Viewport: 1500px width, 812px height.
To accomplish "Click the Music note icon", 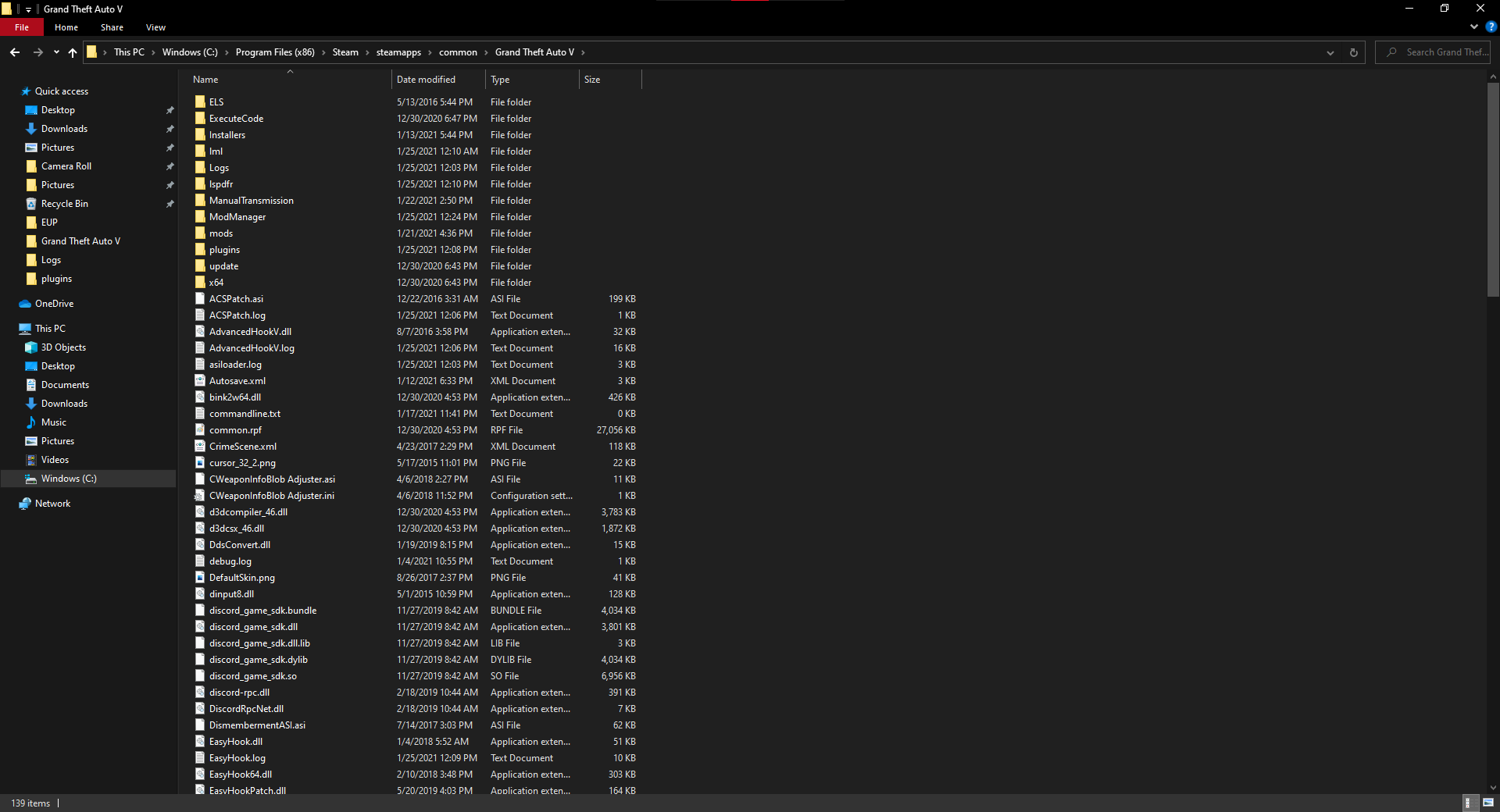I will [31, 422].
